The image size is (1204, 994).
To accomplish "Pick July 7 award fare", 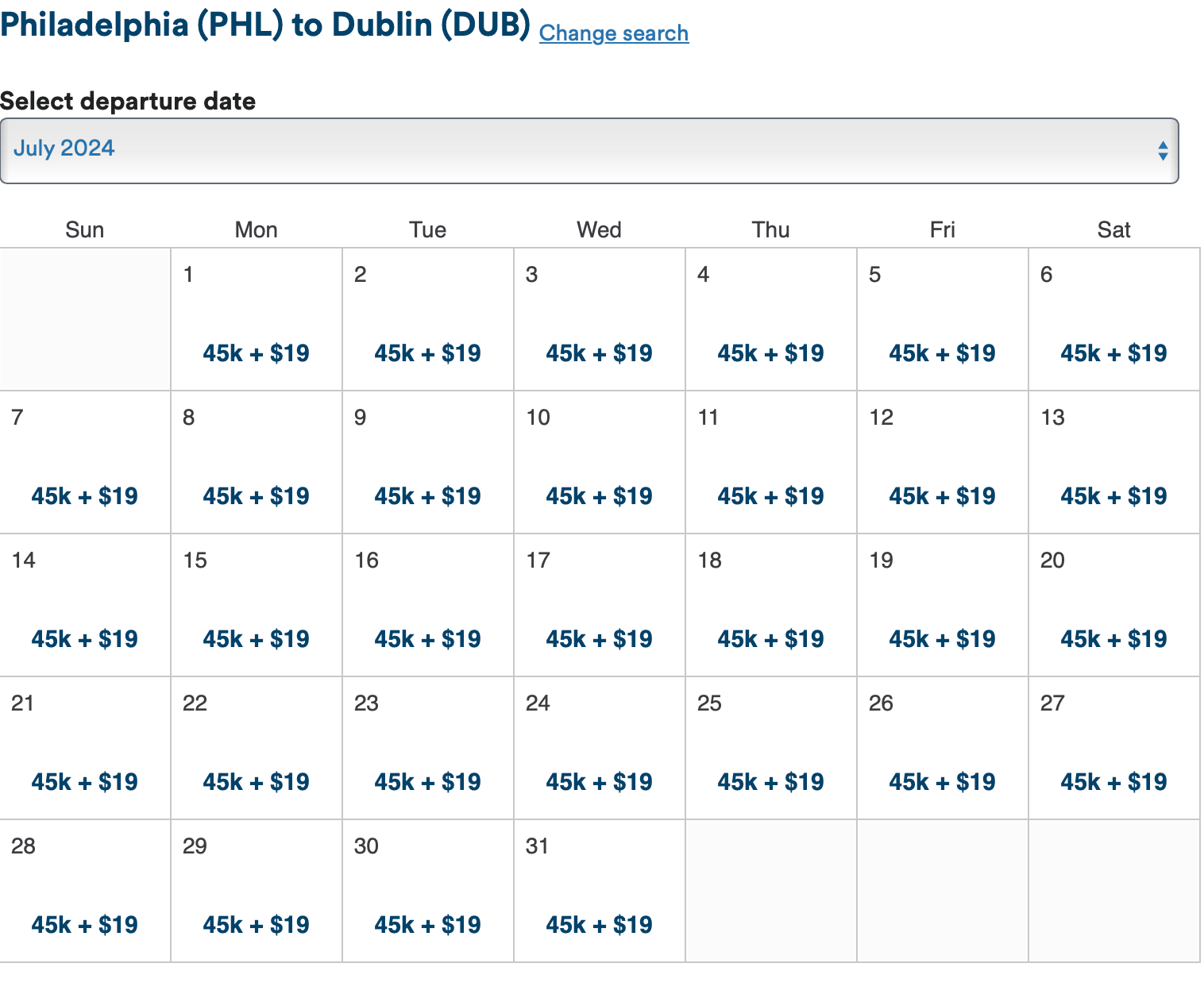I will coord(84,496).
